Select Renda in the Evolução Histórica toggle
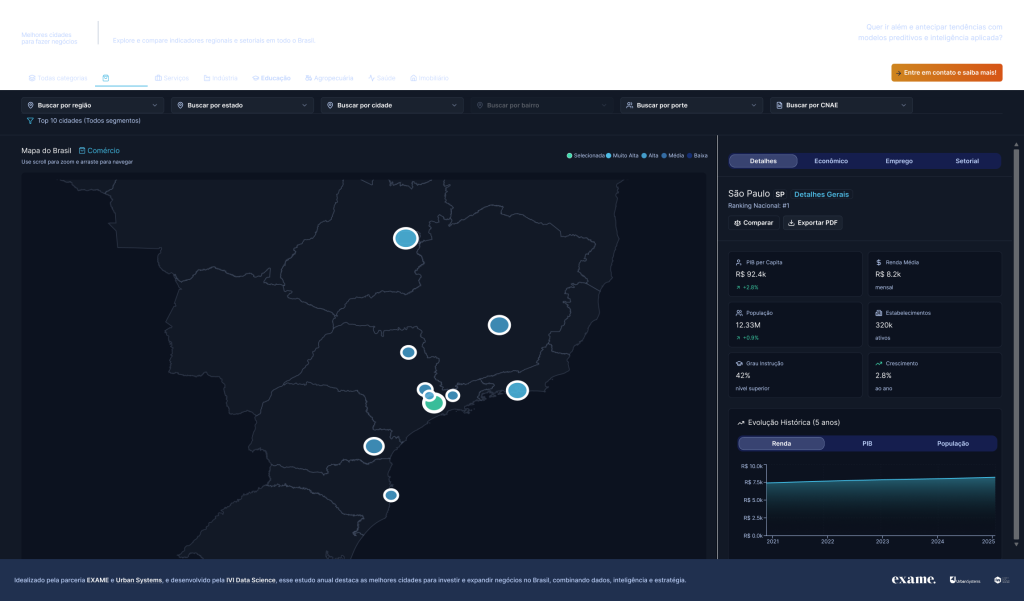This screenshot has height=601, width=1024. 781,443
